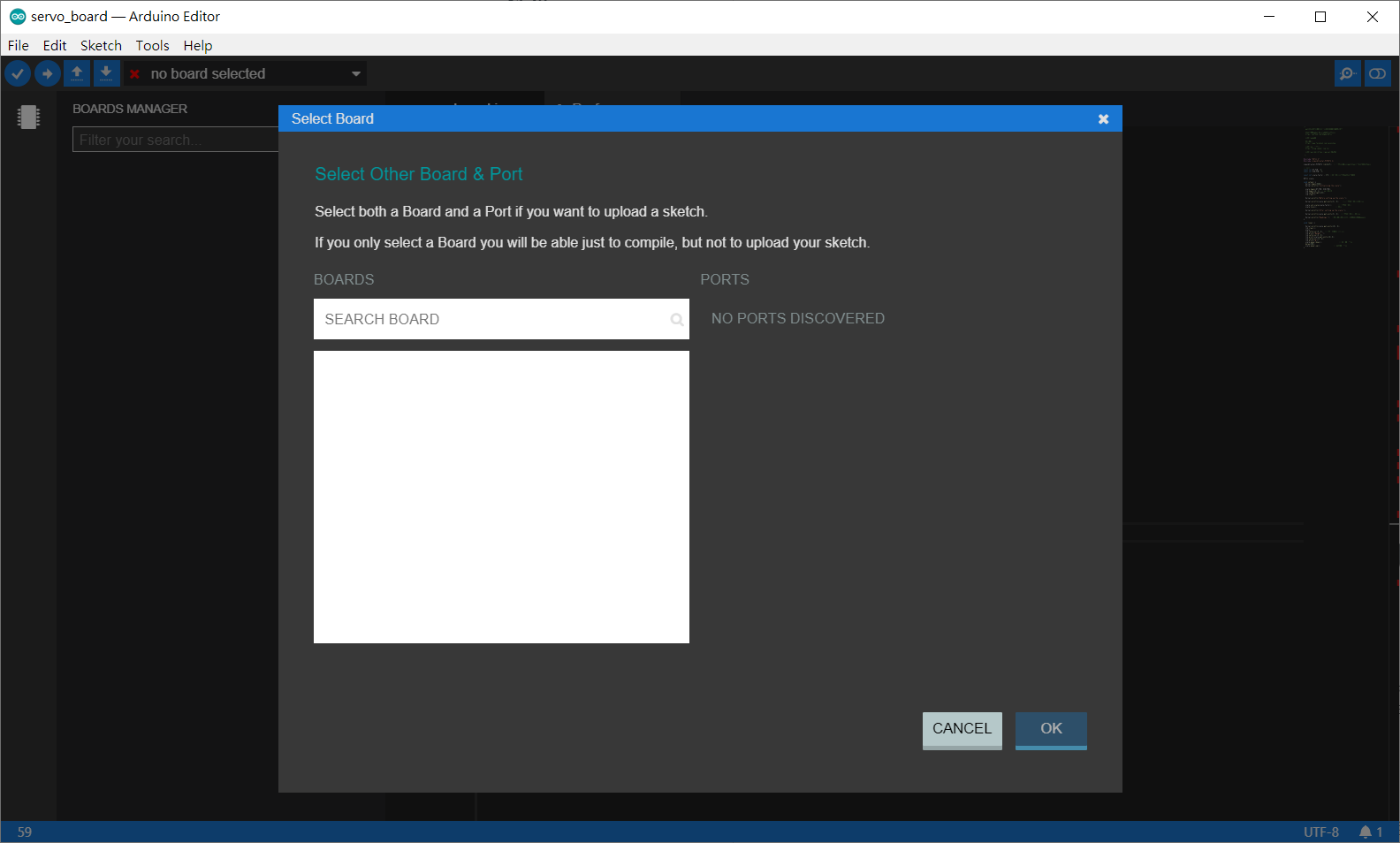Click the code minimap thumbnail
The width and height of the screenshot is (1400, 843).
(1339, 186)
